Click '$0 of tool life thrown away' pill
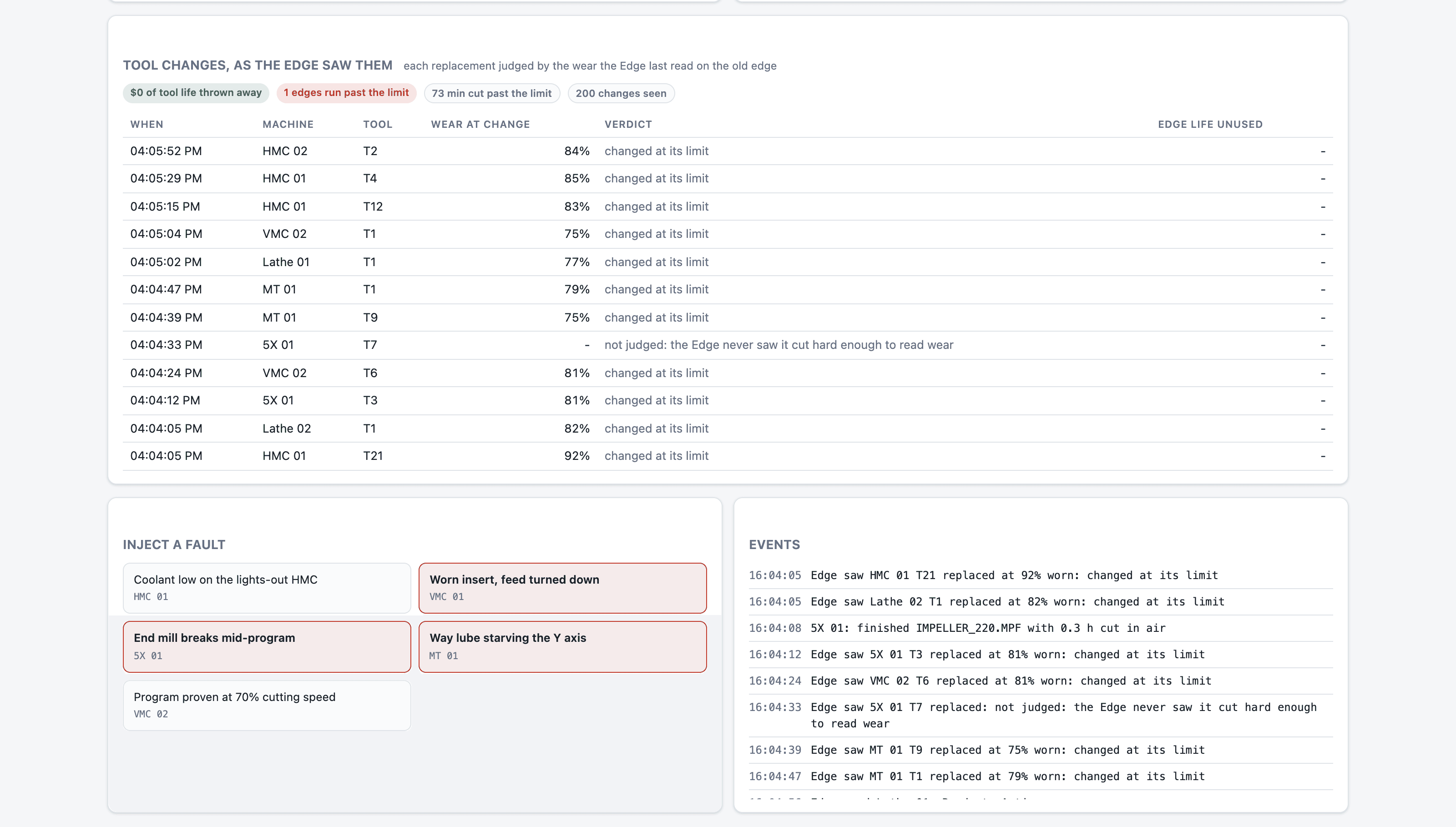 point(196,93)
